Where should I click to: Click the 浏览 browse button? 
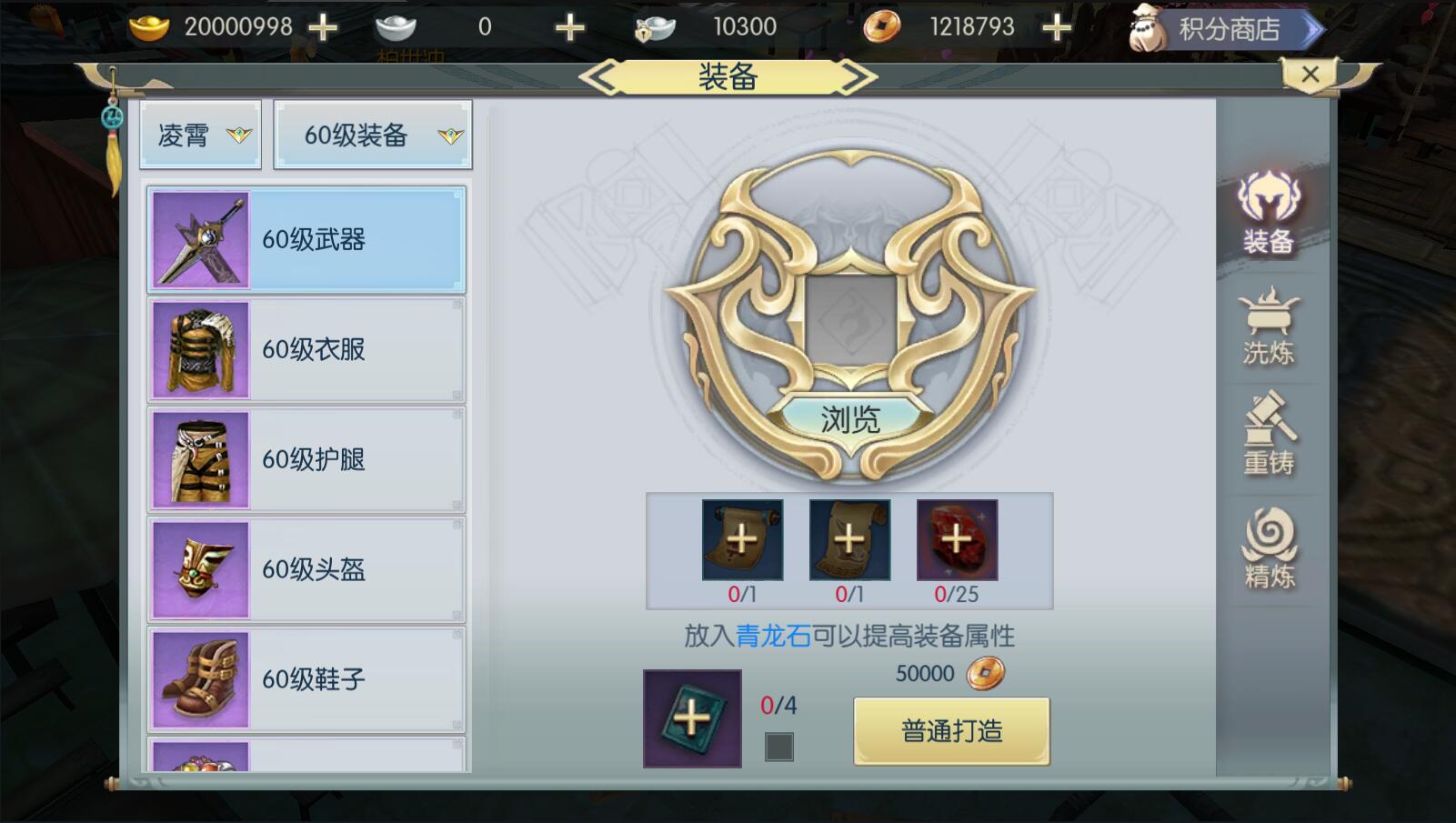850,419
